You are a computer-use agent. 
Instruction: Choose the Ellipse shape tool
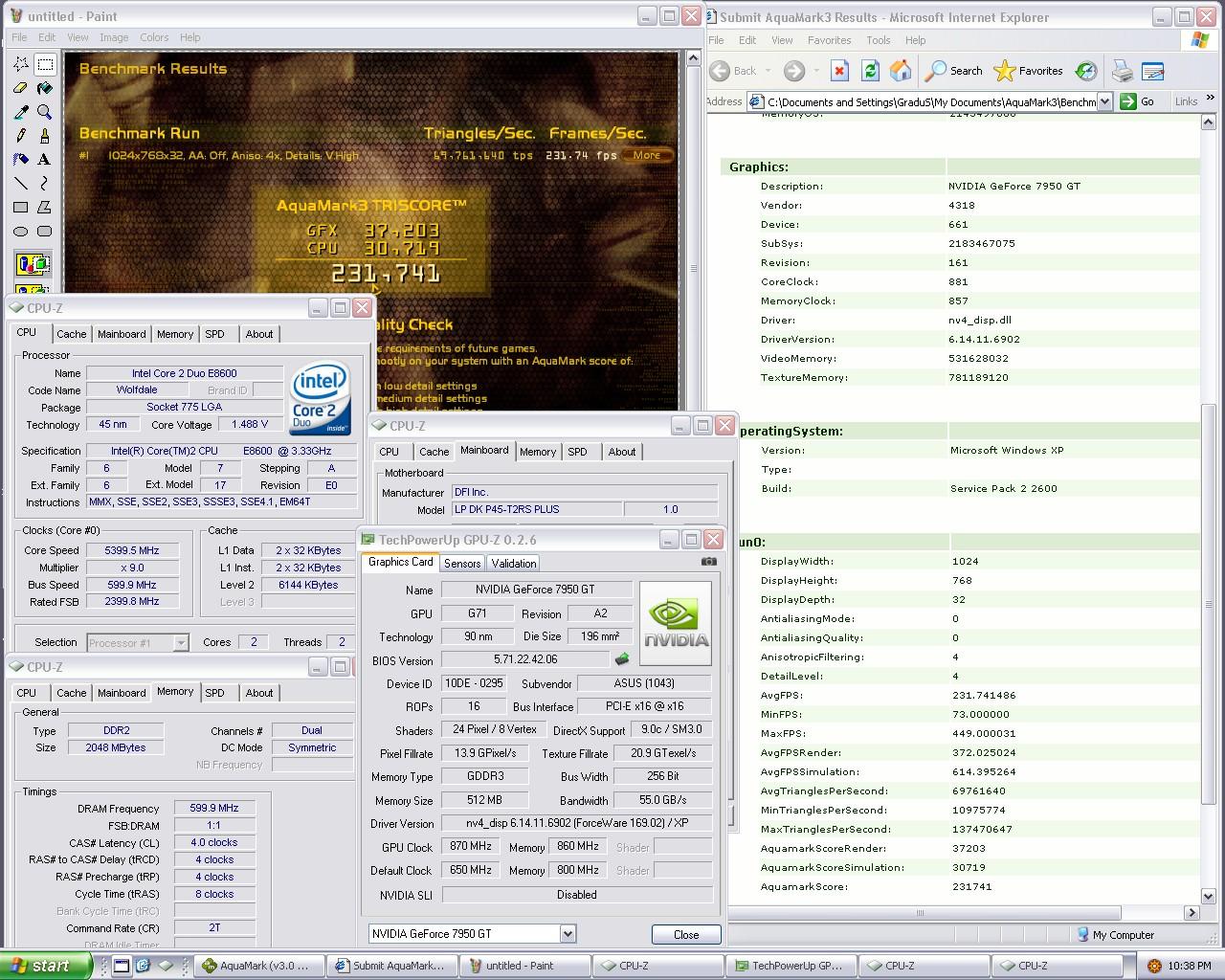[21, 232]
